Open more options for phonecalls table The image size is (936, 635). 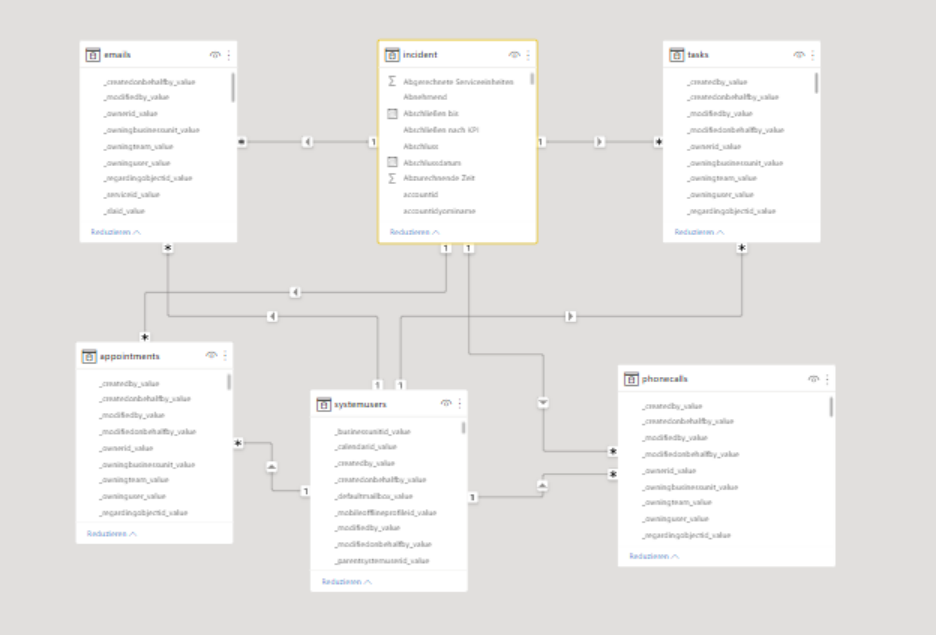coord(827,379)
